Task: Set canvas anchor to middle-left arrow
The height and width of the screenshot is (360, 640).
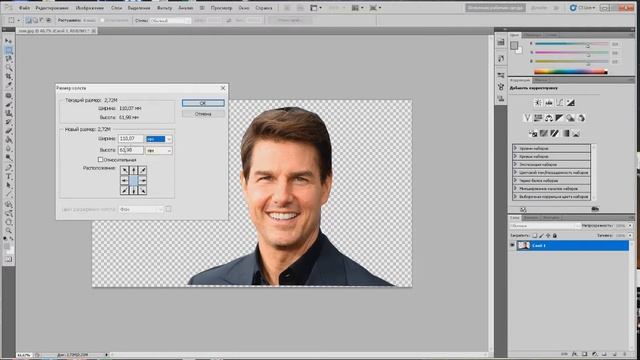Action: tap(124, 180)
